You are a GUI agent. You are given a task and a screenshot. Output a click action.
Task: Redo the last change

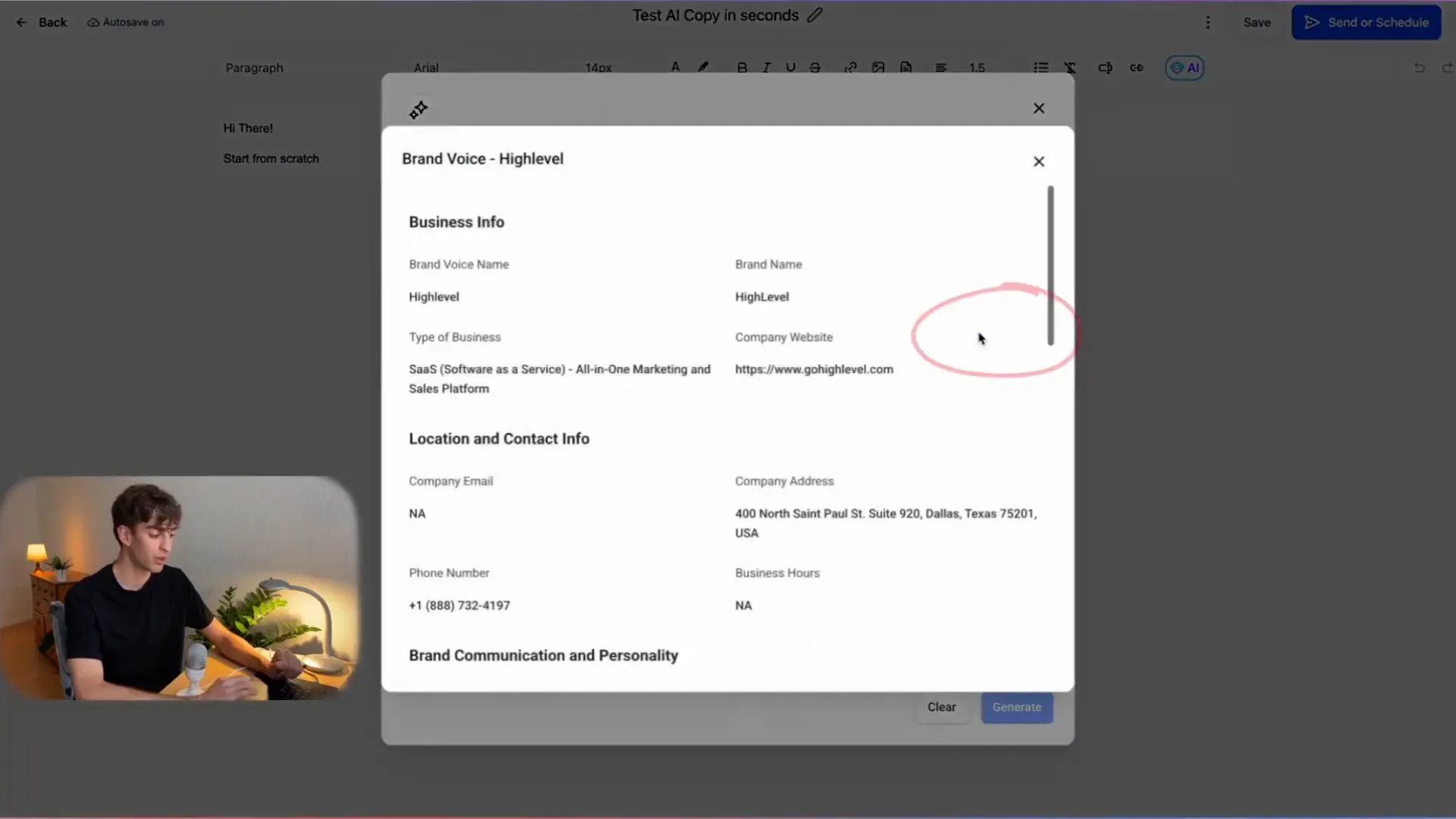(x=1448, y=67)
